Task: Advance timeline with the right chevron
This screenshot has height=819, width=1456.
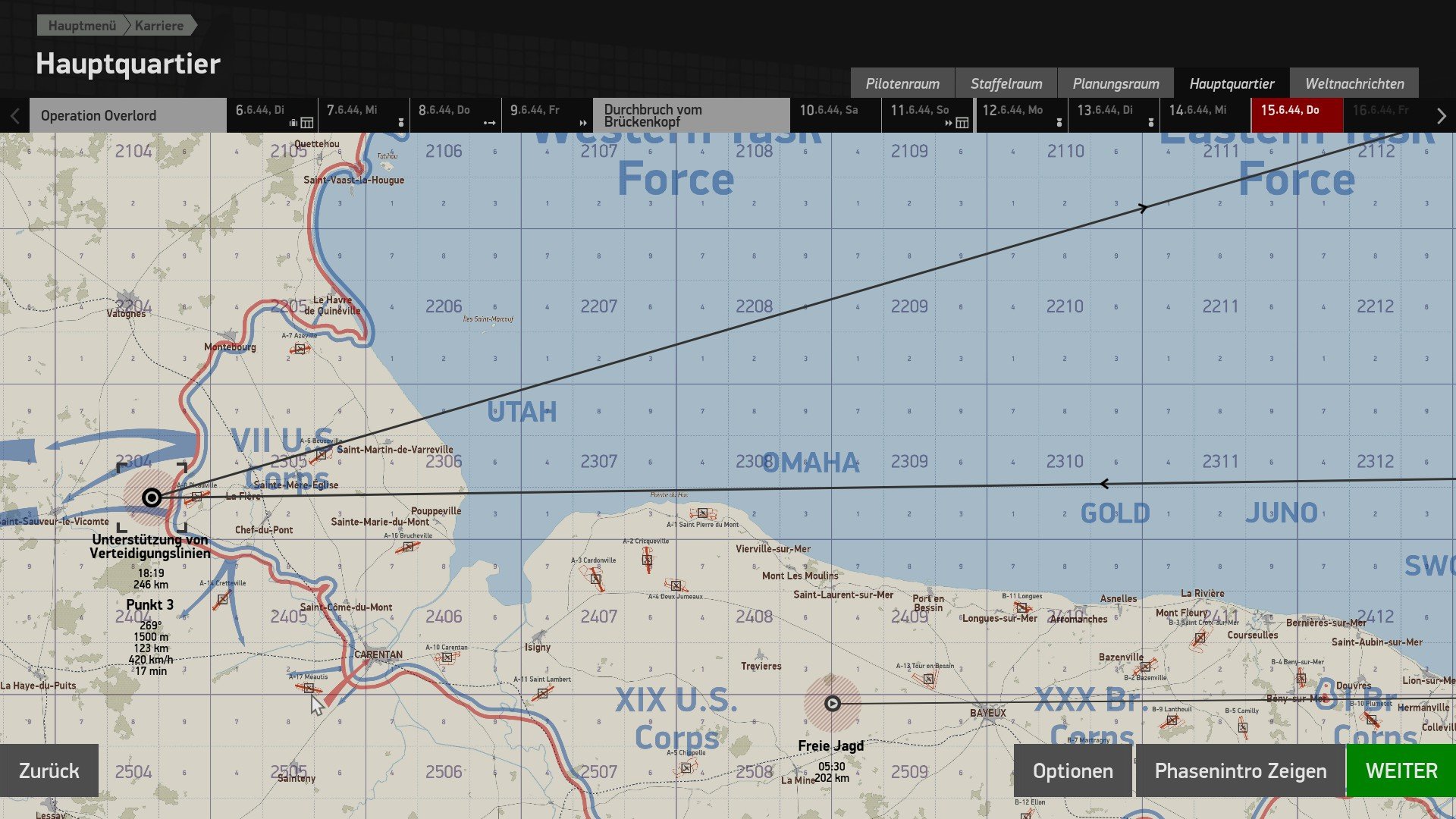Action: click(x=1441, y=116)
